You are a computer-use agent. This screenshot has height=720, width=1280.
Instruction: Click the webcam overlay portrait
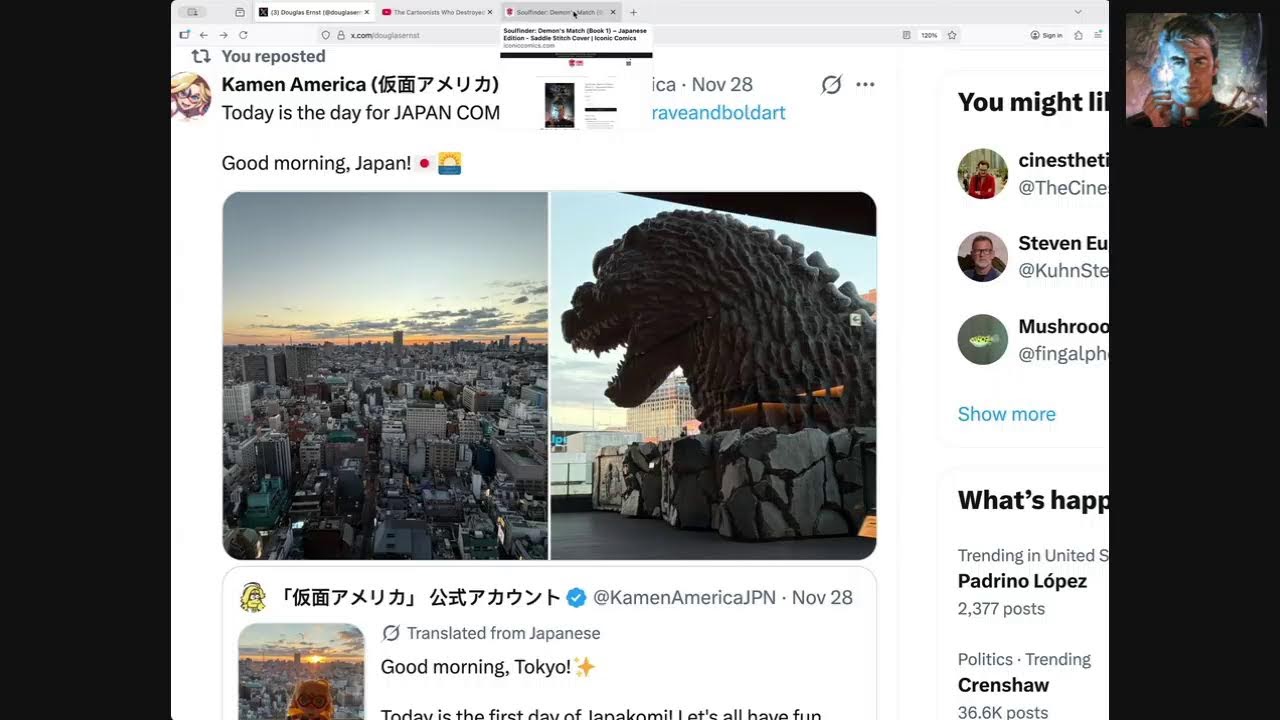point(1195,70)
